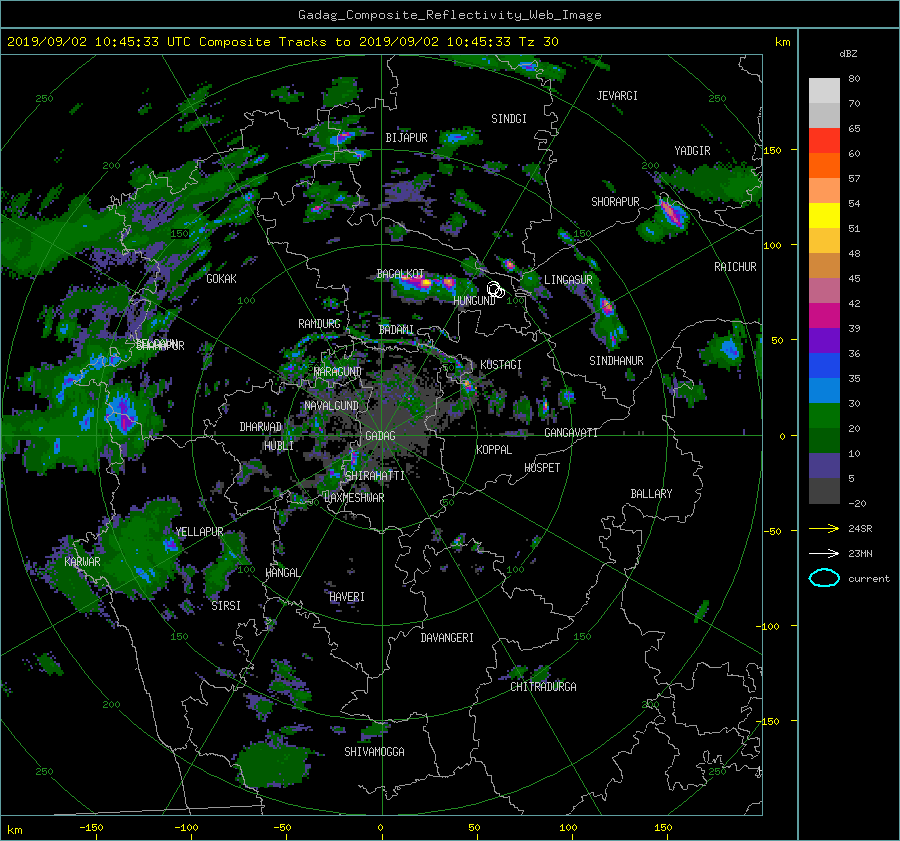
Task: Click the white storm track circles near Hungund
Action: click(496, 290)
